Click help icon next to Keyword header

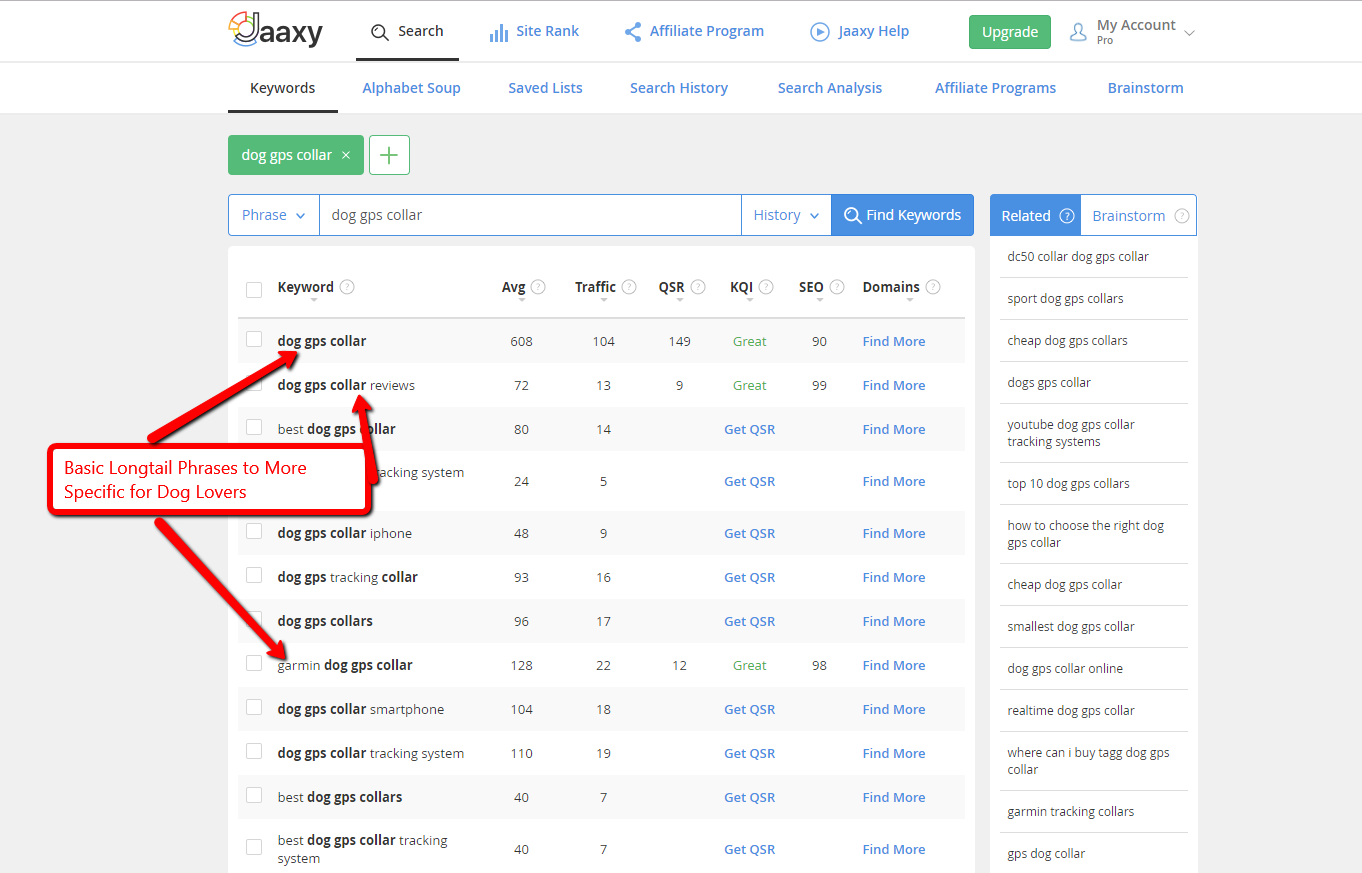[347, 287]
